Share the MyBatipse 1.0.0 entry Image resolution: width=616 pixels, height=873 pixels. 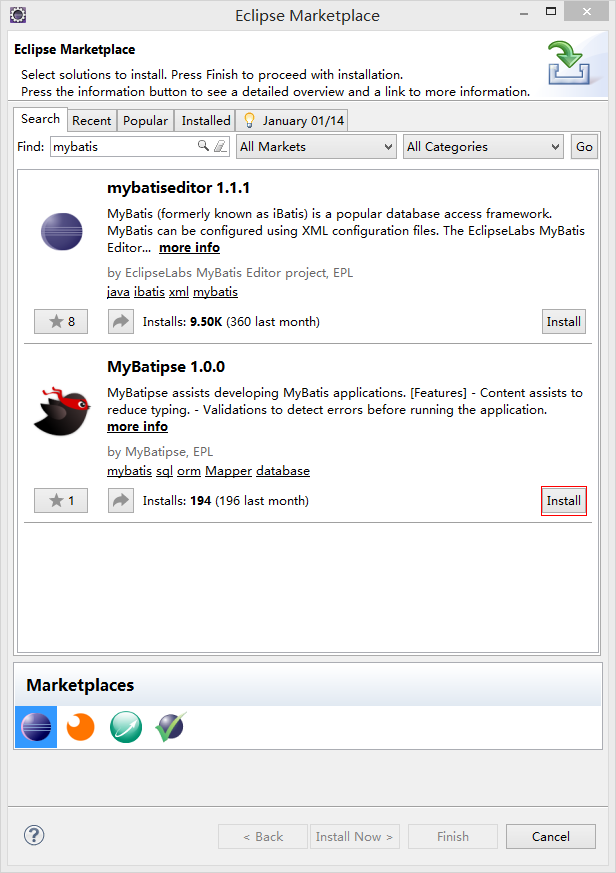point(121,501)
